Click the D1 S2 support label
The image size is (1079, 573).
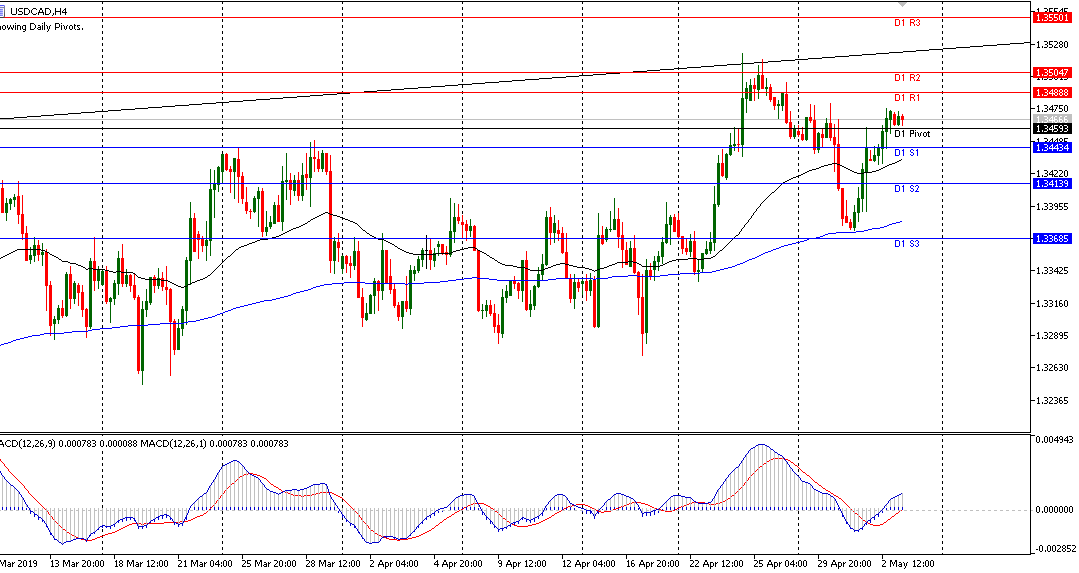tap(907, 188)
